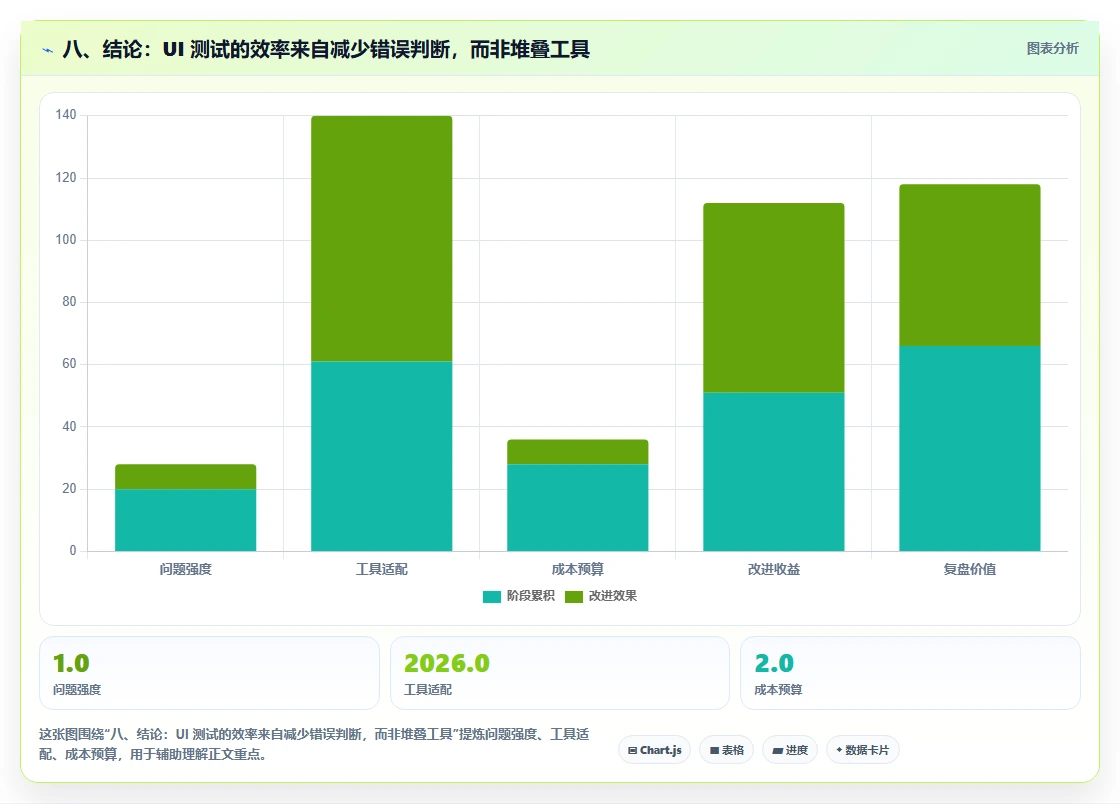1120x804 pixels.
Task: Click the green 改进效果 segment of 工具适配
Action: point(381,238)
